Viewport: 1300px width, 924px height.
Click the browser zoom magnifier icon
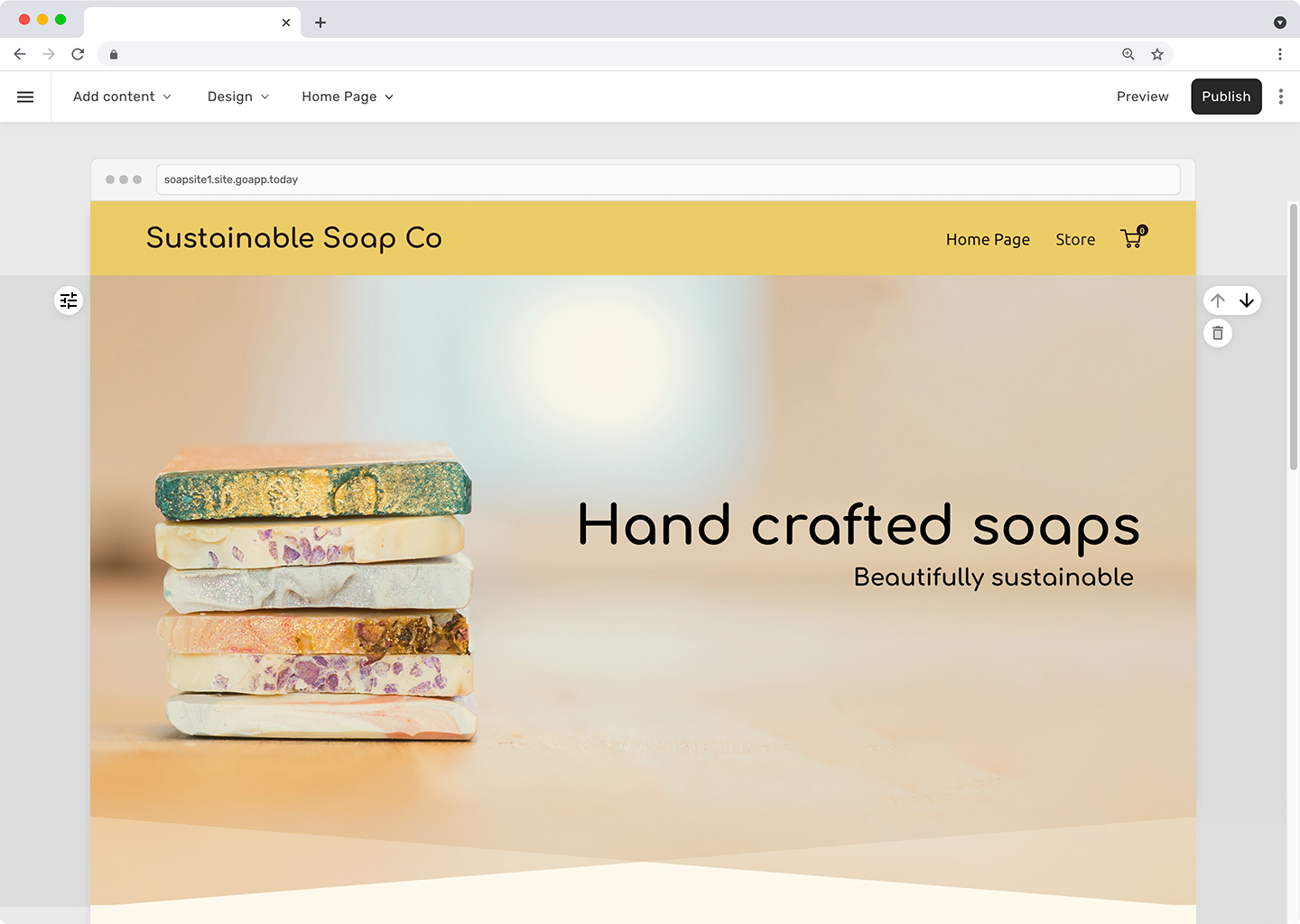tap(1128, 54)
